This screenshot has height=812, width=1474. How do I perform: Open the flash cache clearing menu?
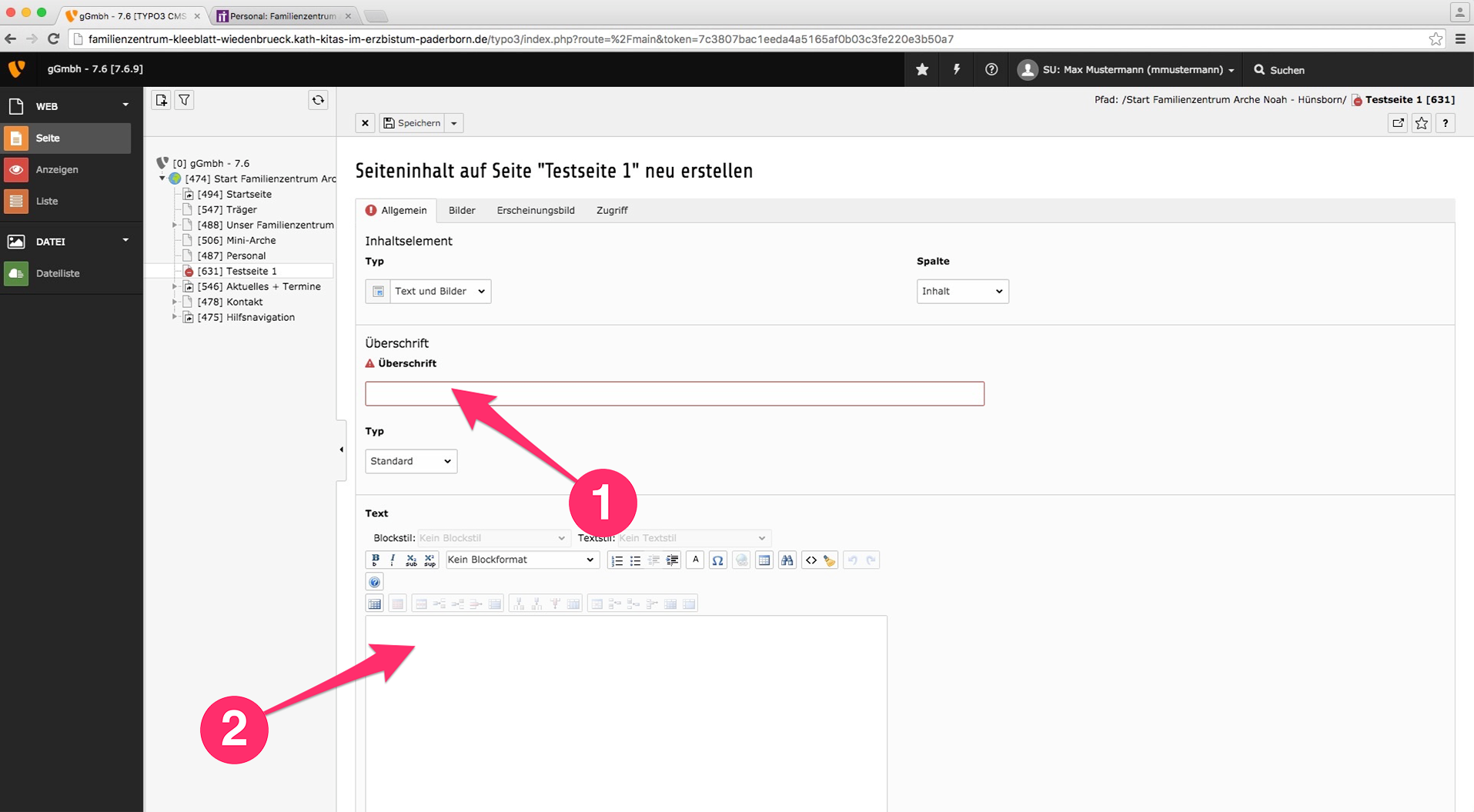pyautogui.click(x=957, y=69)
